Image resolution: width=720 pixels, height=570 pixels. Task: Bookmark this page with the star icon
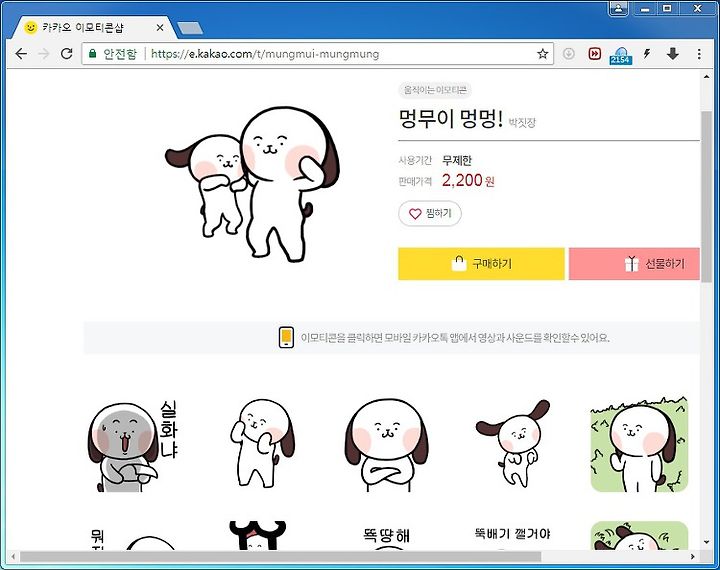coord(542,54)
